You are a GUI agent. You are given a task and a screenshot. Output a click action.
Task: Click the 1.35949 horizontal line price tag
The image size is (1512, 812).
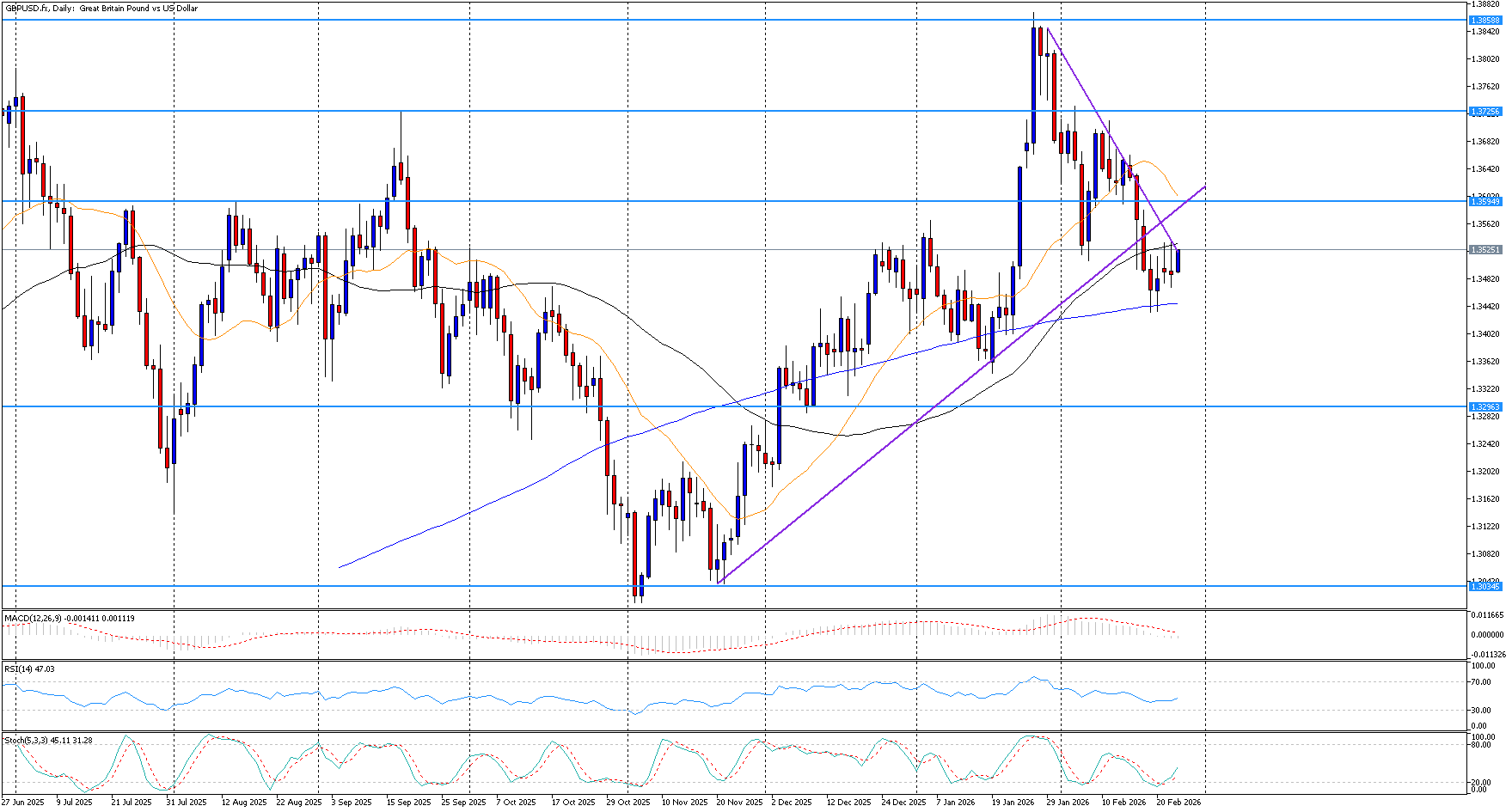click(x=1486, y=201)
